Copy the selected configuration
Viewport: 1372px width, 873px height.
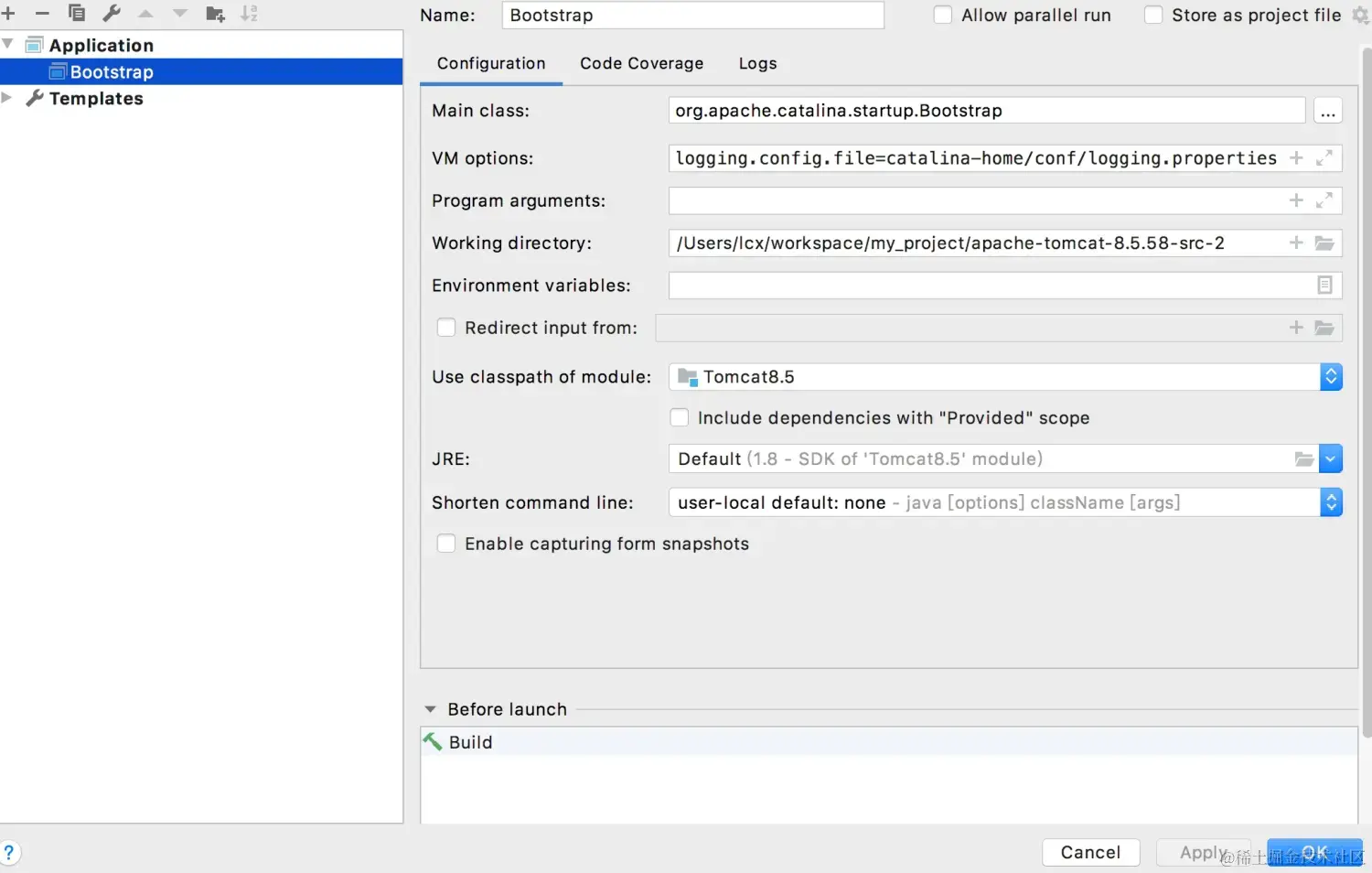[x=77, y=13]
